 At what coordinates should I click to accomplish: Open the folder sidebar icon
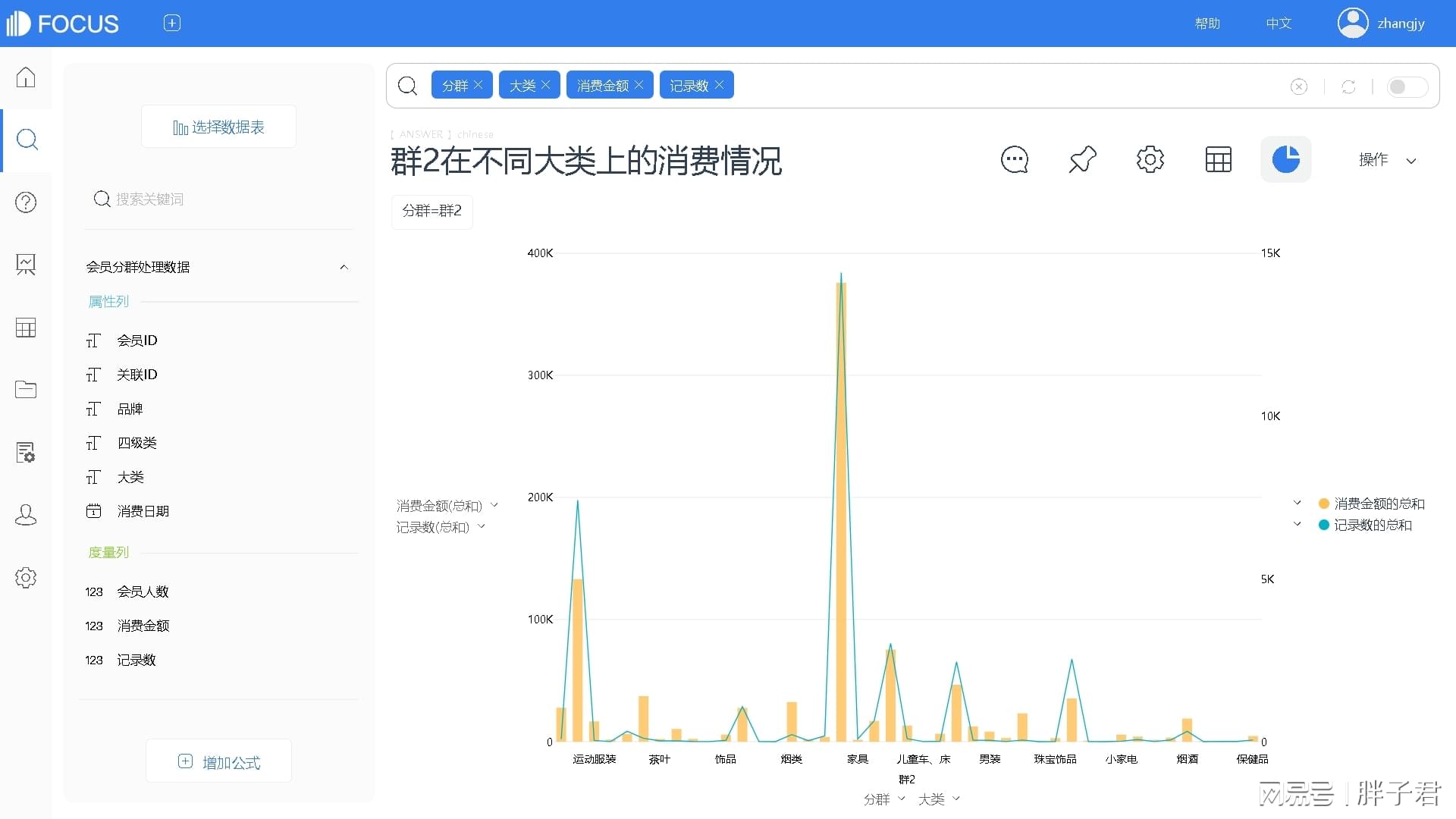point(26,390)
